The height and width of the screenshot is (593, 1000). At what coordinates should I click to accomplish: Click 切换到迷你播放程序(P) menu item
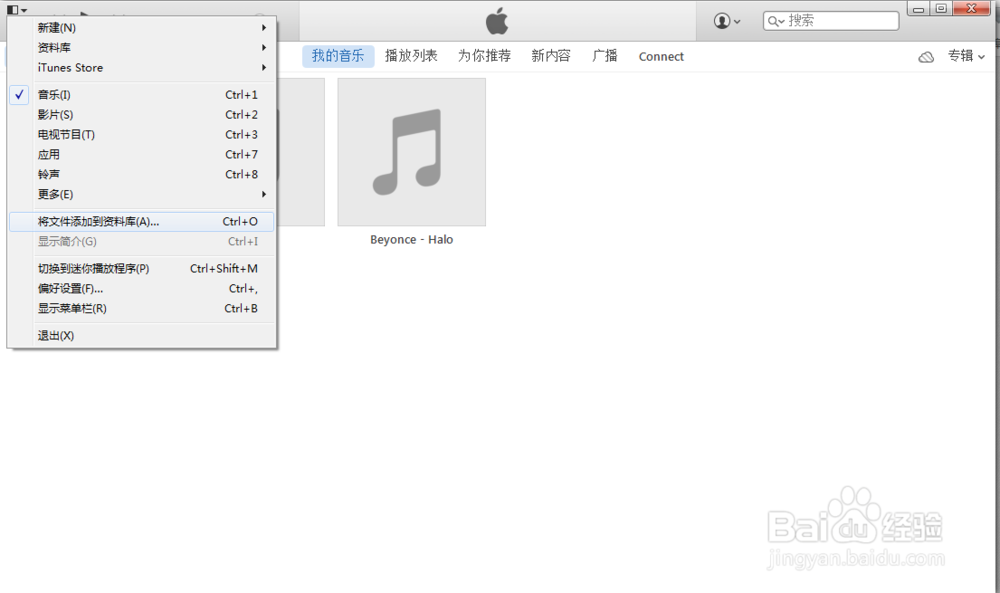pos(142,268)
